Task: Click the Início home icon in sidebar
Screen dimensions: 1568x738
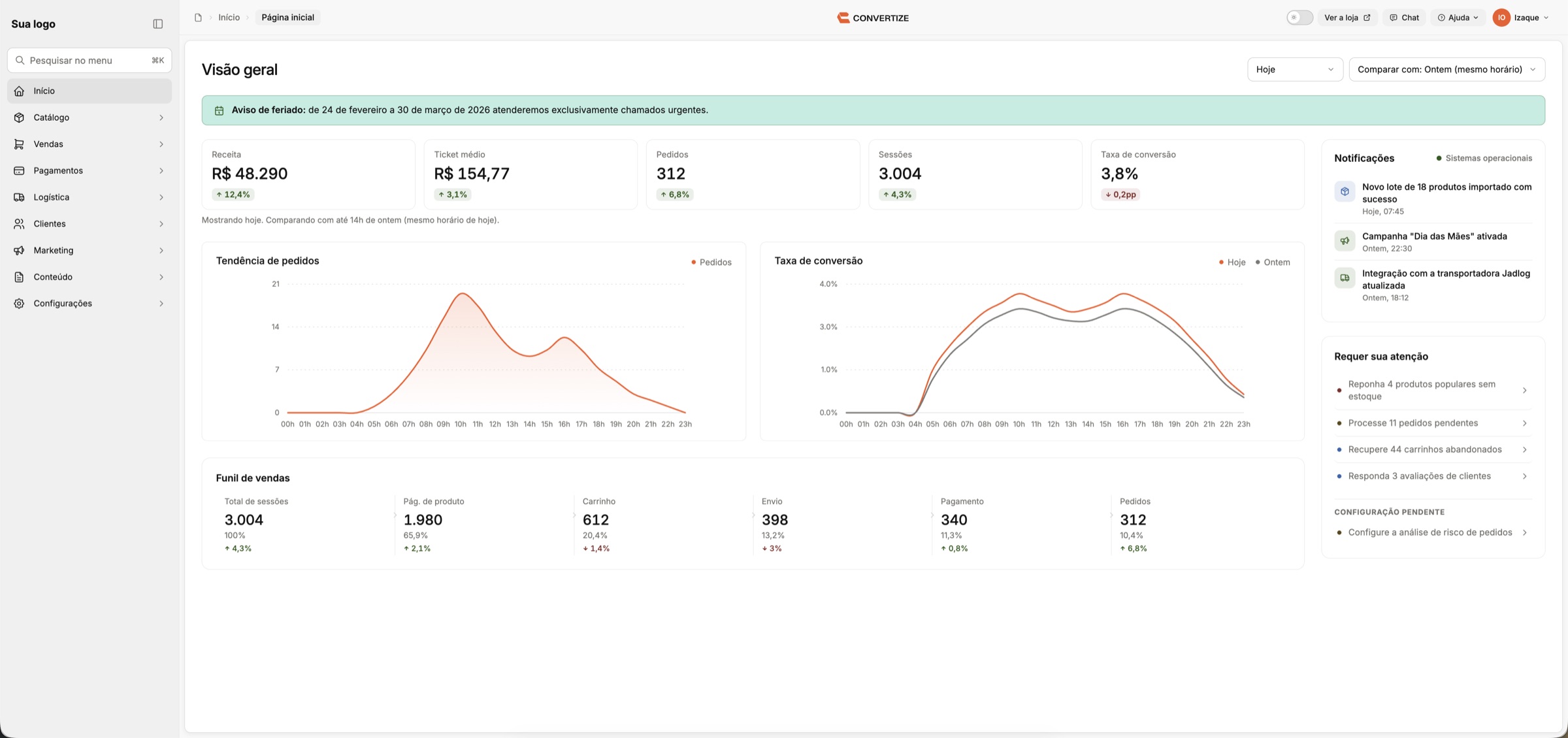Action: [19, 91]
